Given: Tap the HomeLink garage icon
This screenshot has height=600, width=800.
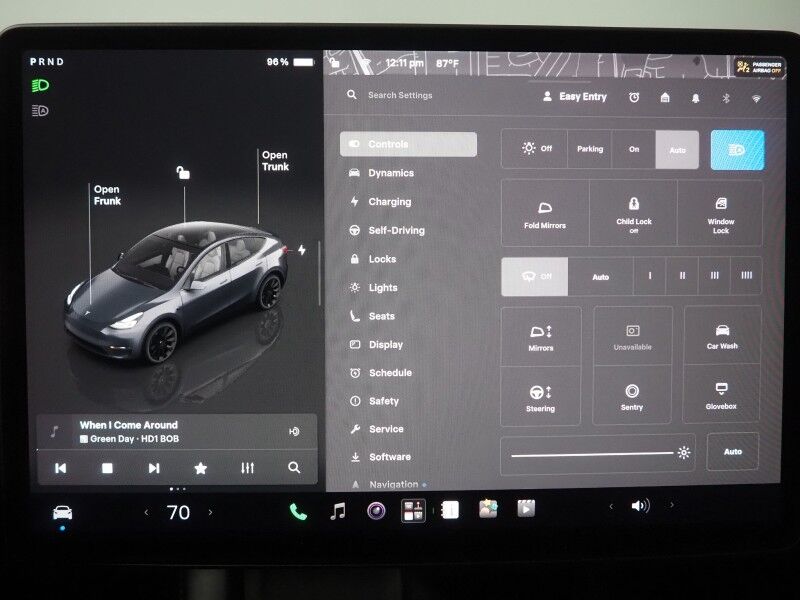Looking at the screenshot, I should [665, 97].
